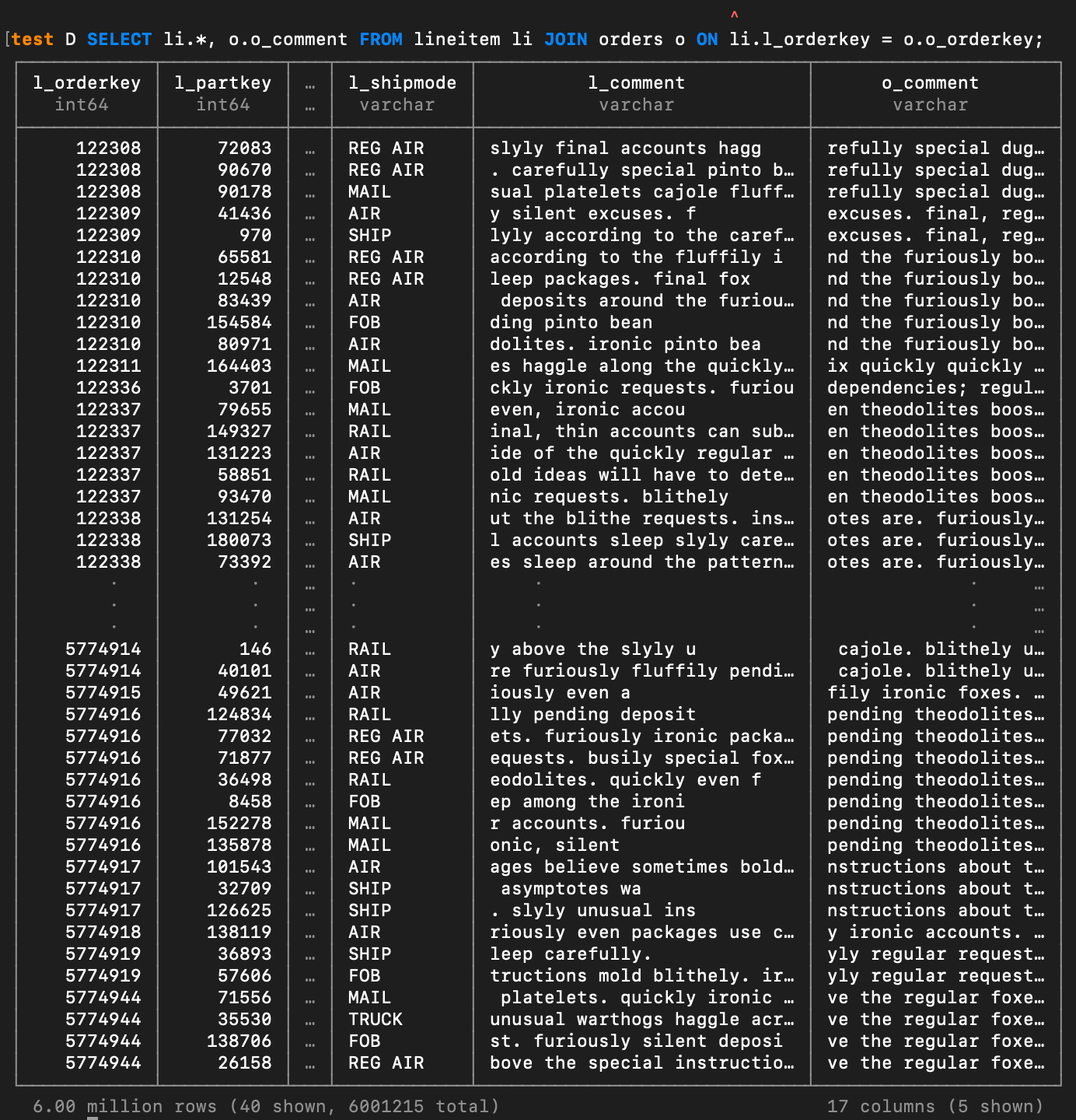Click the o_comment column header
Image resolution: width=1076 pixels, height=1120 pixels.
pos(930,83)
